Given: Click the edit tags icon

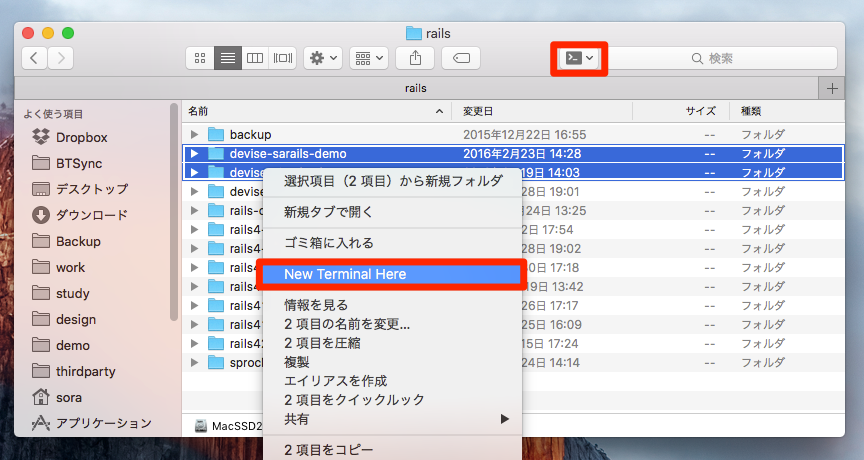Looking at the screenshot, I should click(462, 58).
